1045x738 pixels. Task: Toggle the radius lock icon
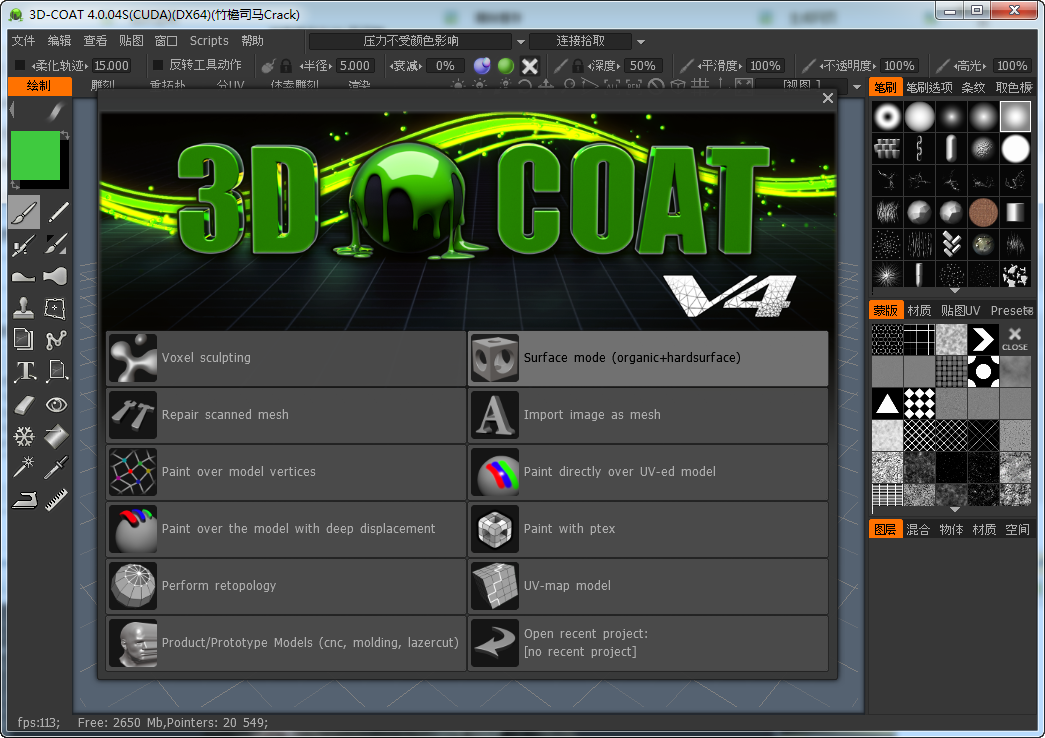point(286,65)
